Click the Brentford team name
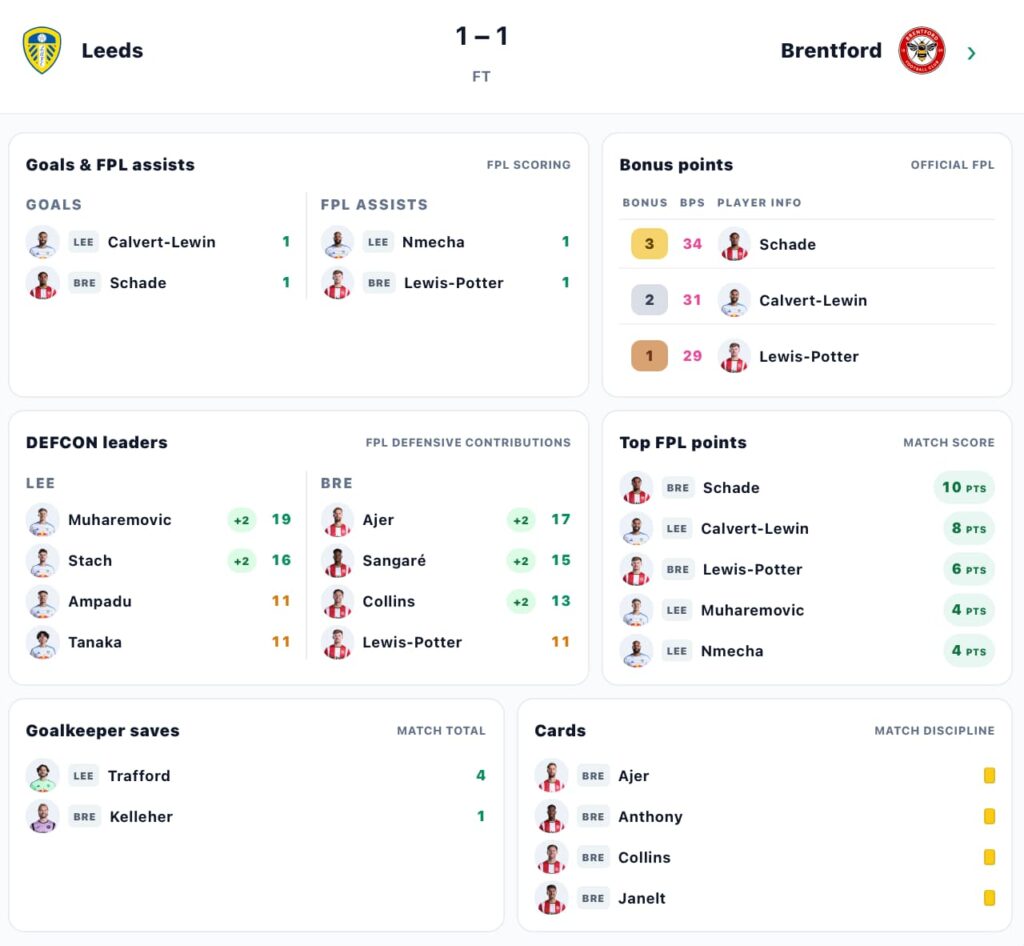Screen dimensions: 1024x946 coord(831,50)
